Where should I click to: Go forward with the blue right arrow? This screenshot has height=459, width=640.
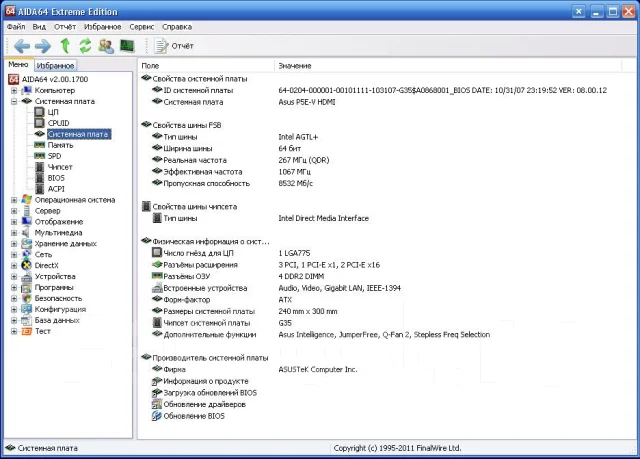(x=43, y=46)
